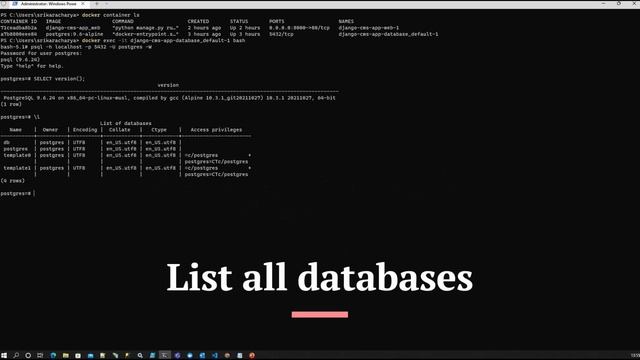Open Visual Studio Code from the taskbar
This screenshot has height=360, width=640.
(215, 356)
